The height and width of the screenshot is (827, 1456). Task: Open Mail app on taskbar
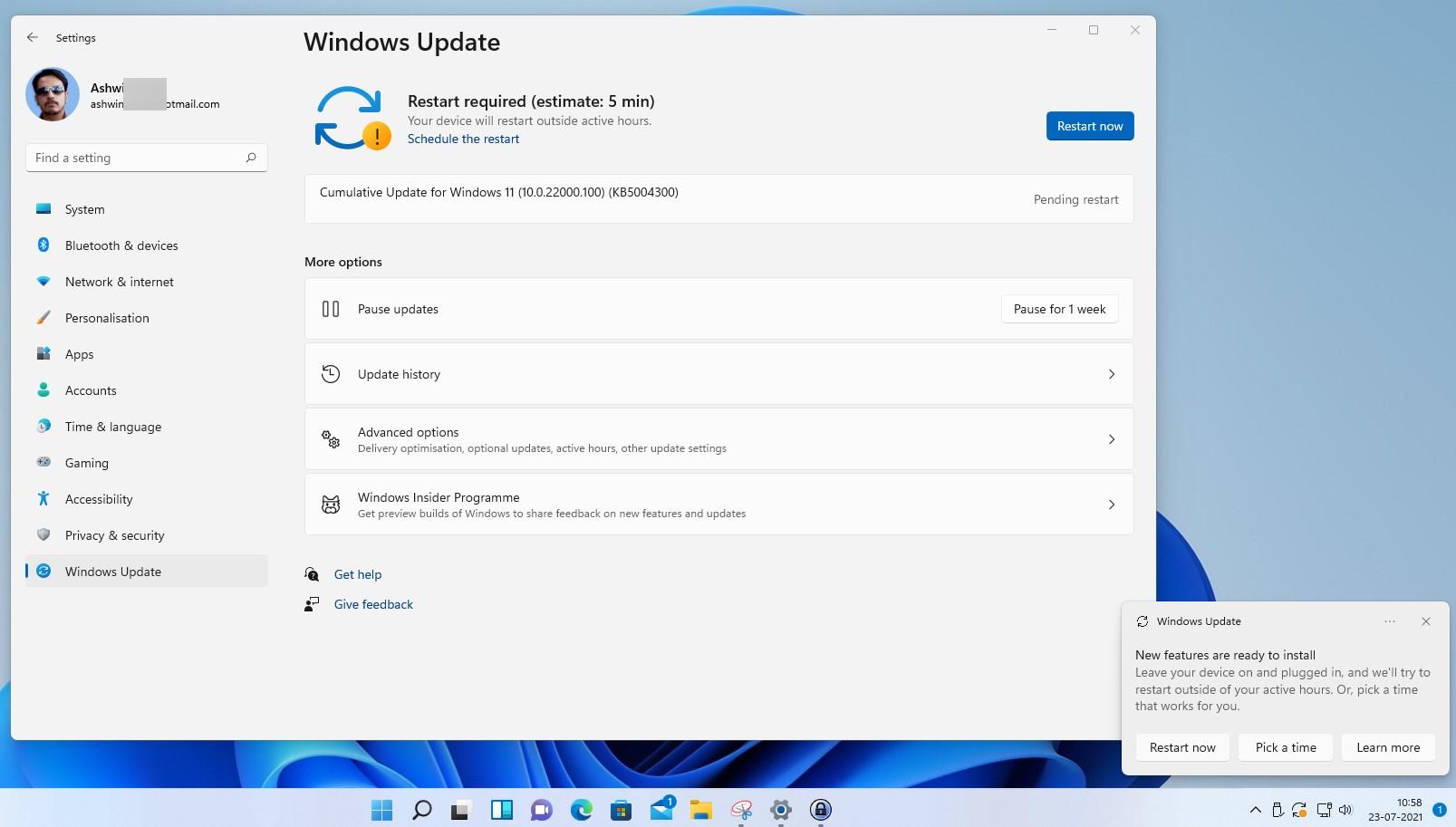[661, 810]
